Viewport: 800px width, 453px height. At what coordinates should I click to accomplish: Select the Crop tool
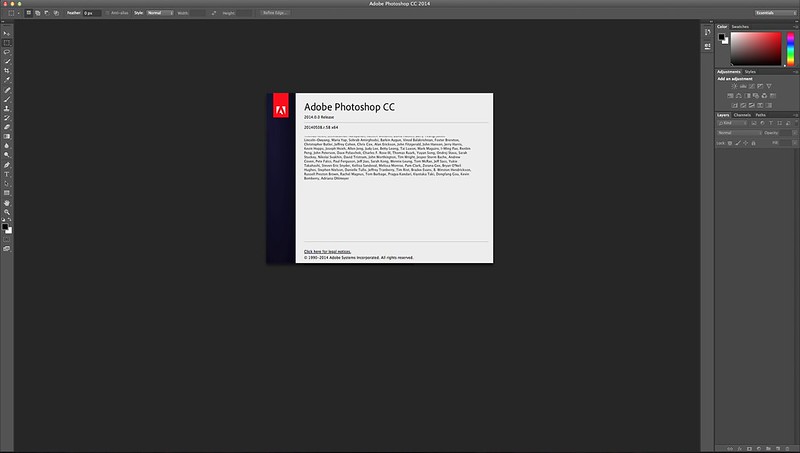(7, 71)
